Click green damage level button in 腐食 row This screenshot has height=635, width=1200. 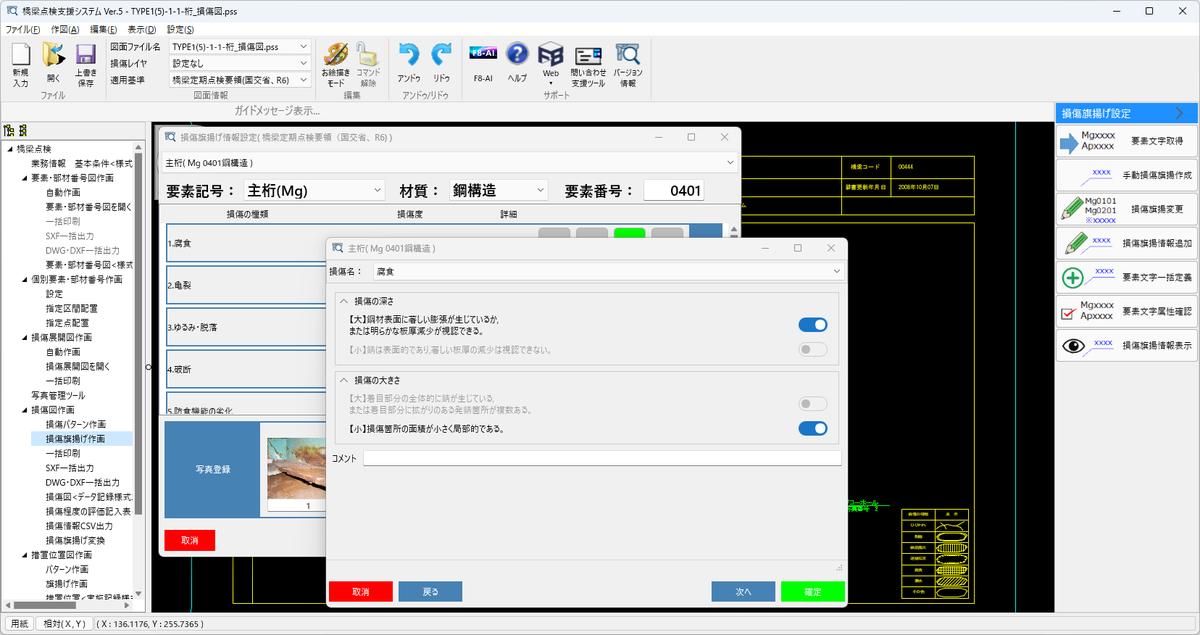coord(629,234)
